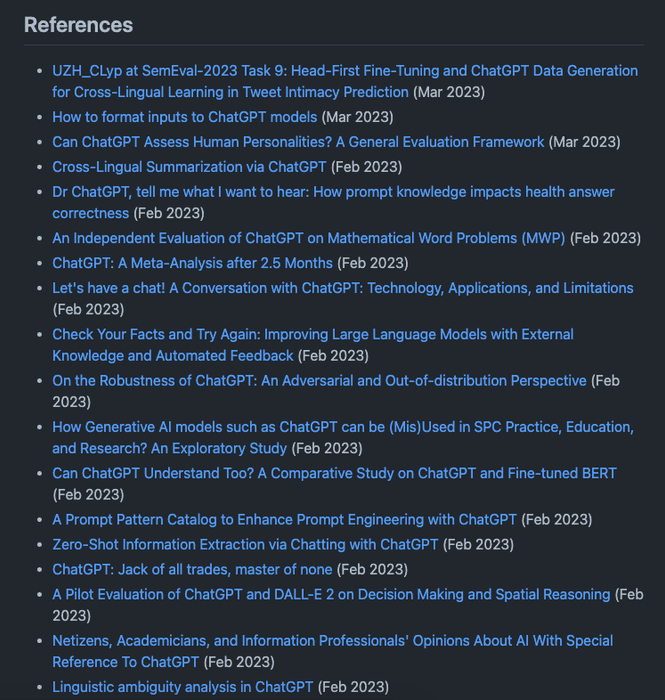The image size is (665, 700).
Task: Open 'Zero-Shot Information Extraction via Chatting' link
Action: click(x=245, y=544)
